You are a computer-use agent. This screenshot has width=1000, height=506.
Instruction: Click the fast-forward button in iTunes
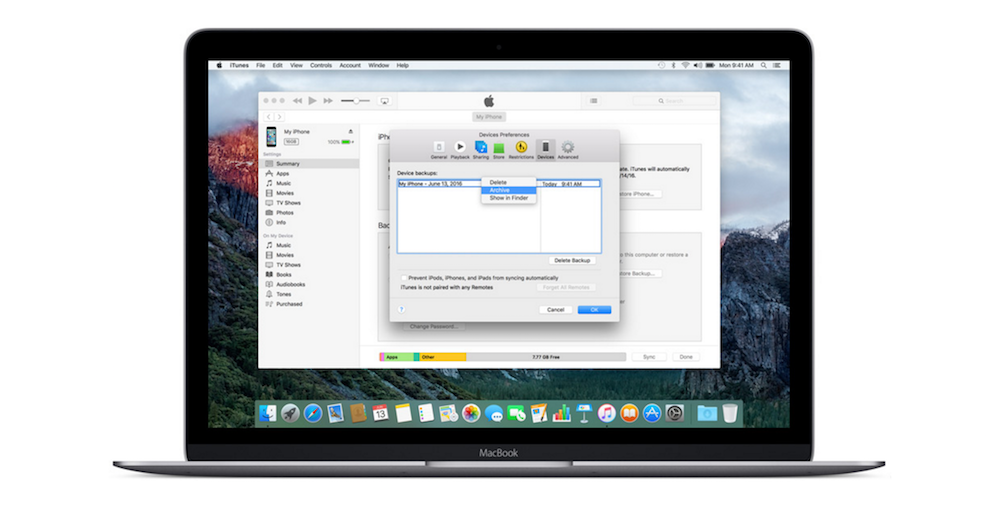tap(328, 101)
